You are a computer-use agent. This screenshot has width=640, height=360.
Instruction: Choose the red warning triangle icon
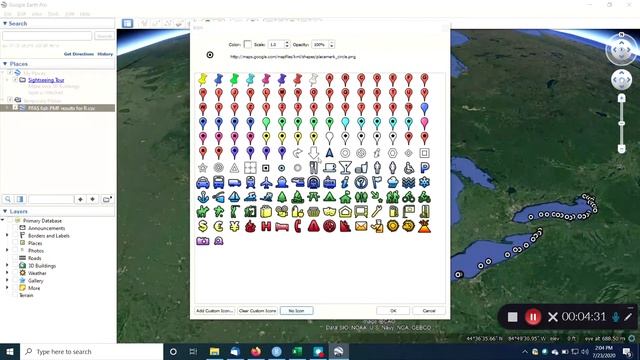click(313, 226)
